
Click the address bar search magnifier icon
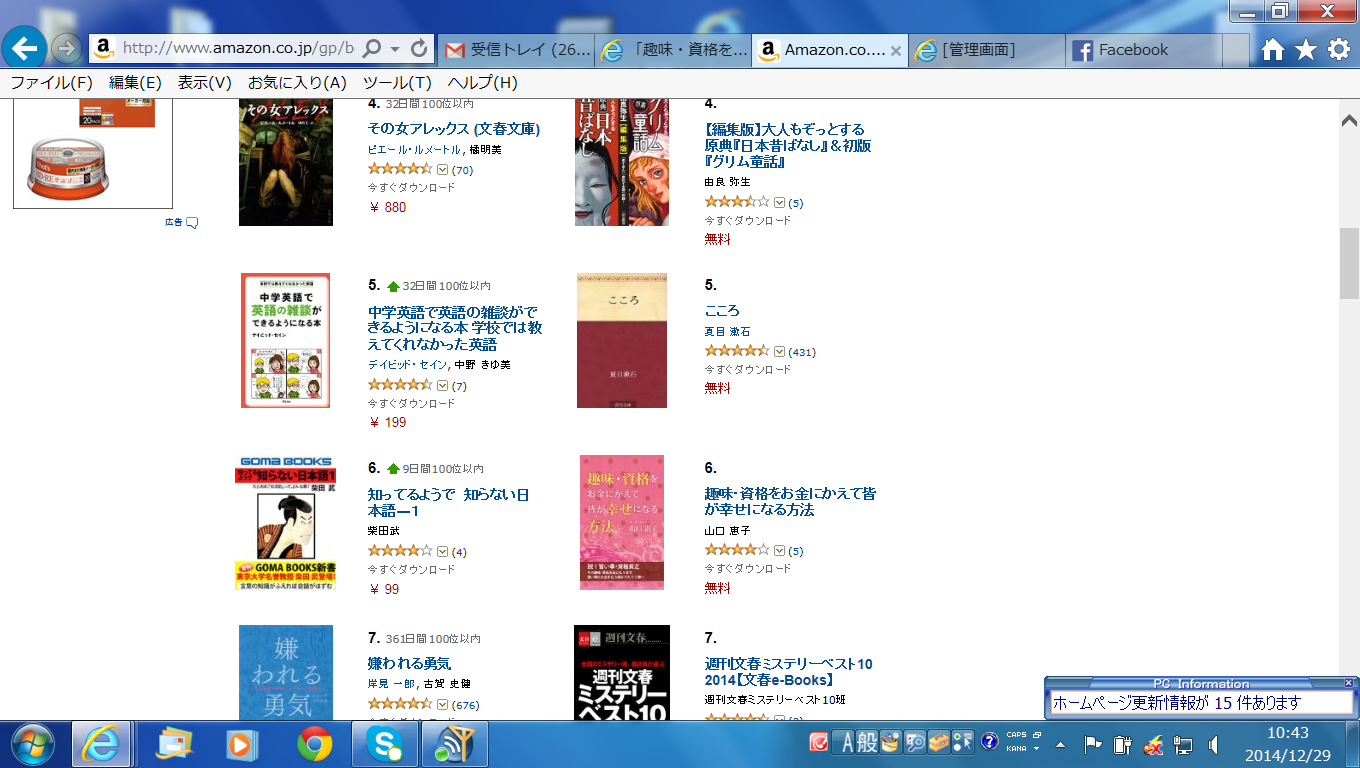pyautogui.click(x=371, y=48)
